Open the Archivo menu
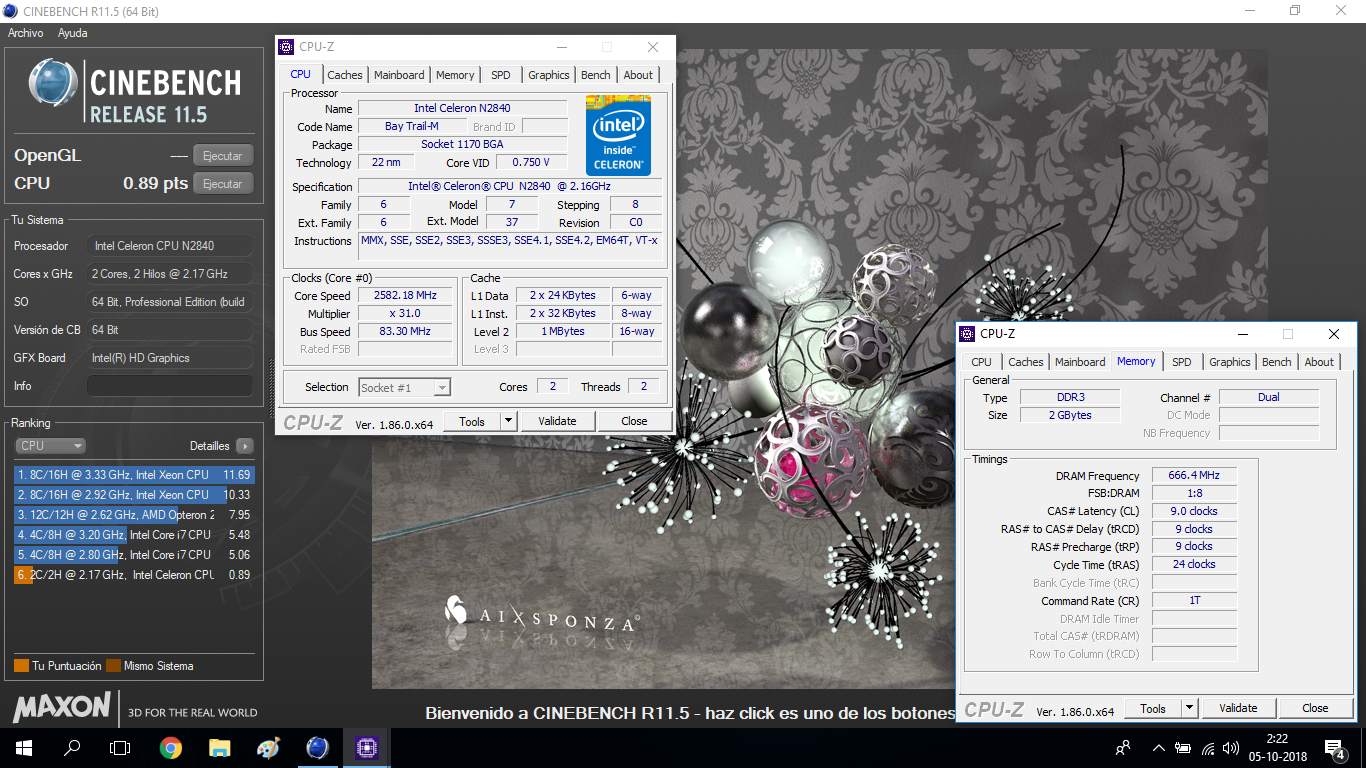This screenshot has width=1366, height=768. coord(26,33)
